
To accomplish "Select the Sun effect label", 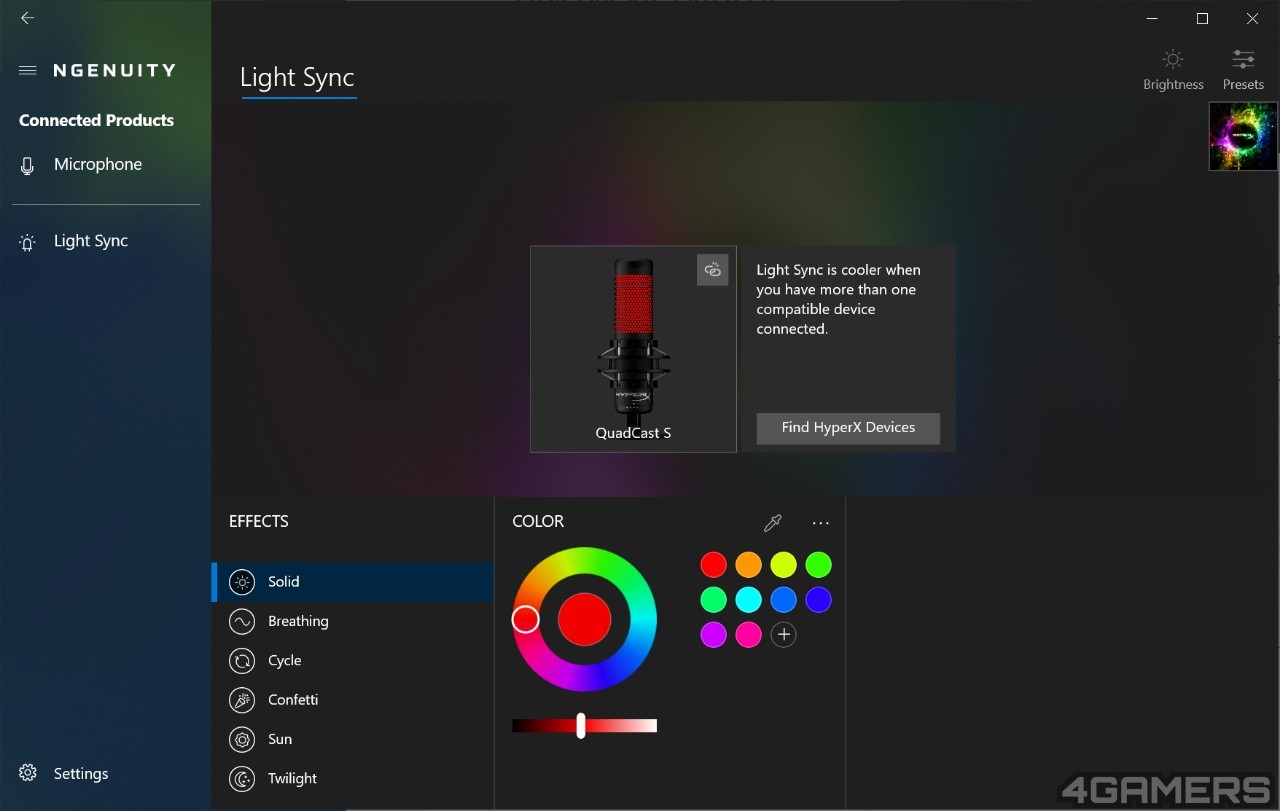I will (280, 739).
